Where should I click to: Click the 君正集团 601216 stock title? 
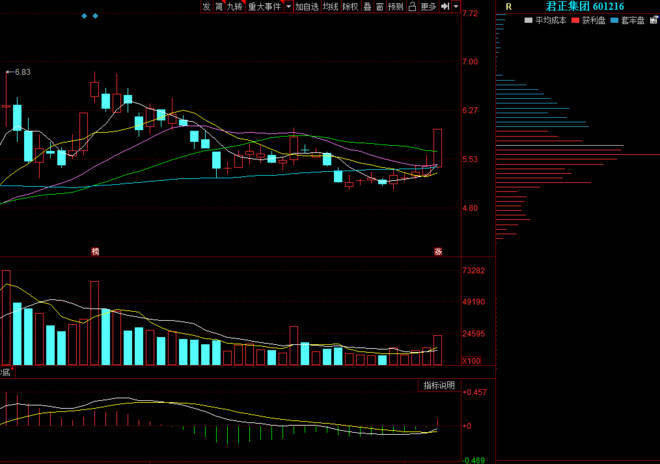coord(584,6)
